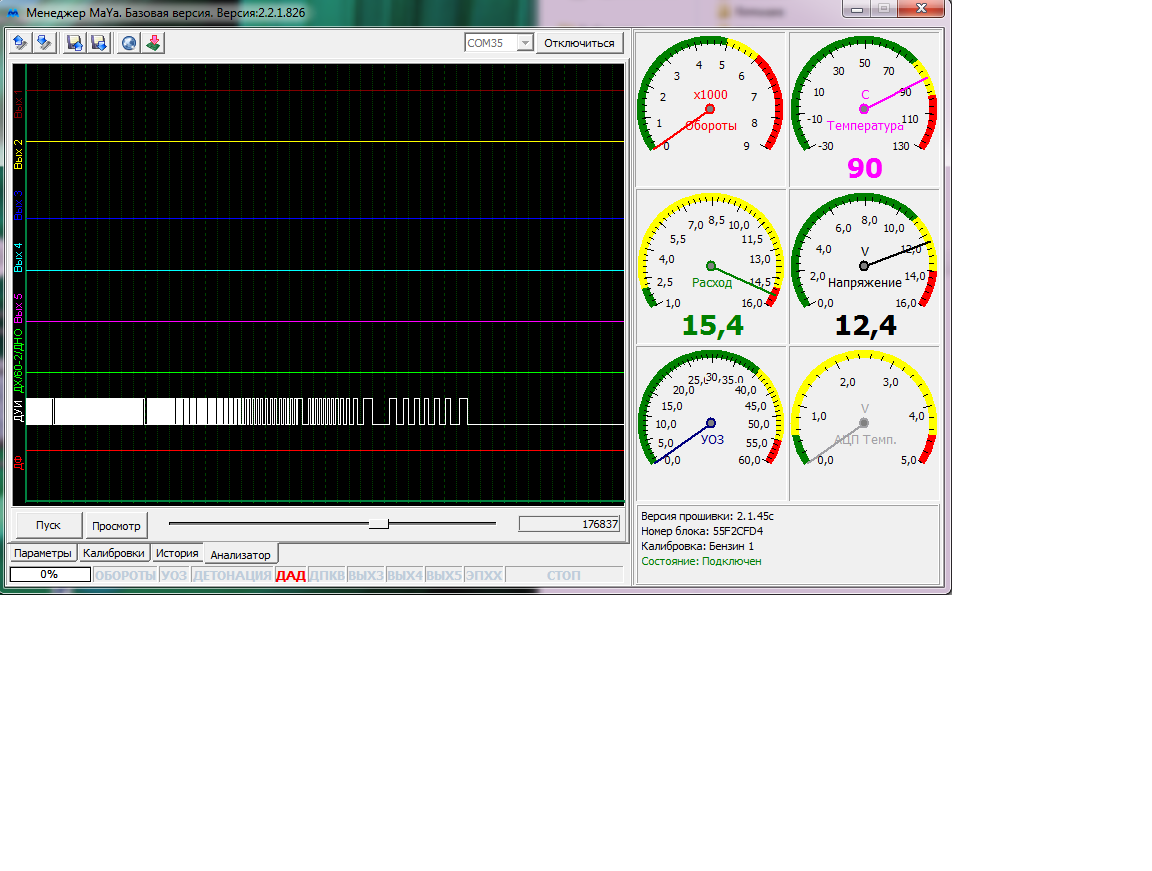Select the Анализатор tab
1152x871 pixels.
click(240, 554)
